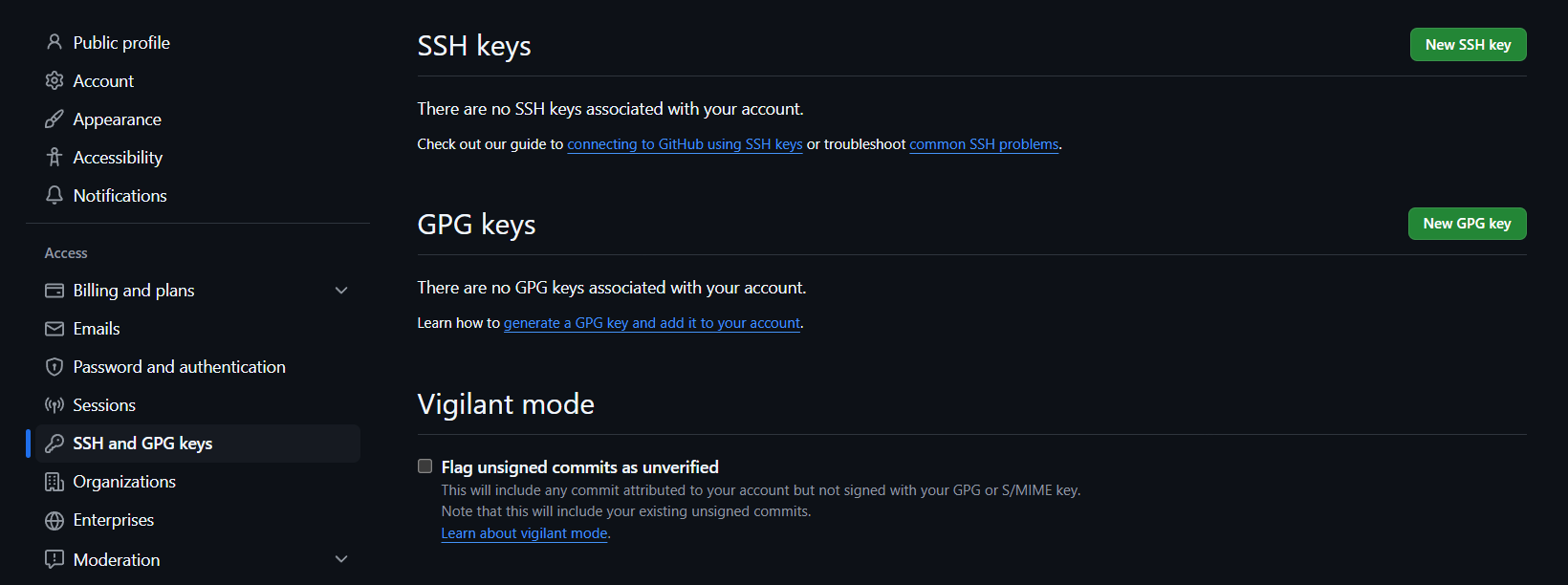Open Billing and plans menu item

point(198,290)
